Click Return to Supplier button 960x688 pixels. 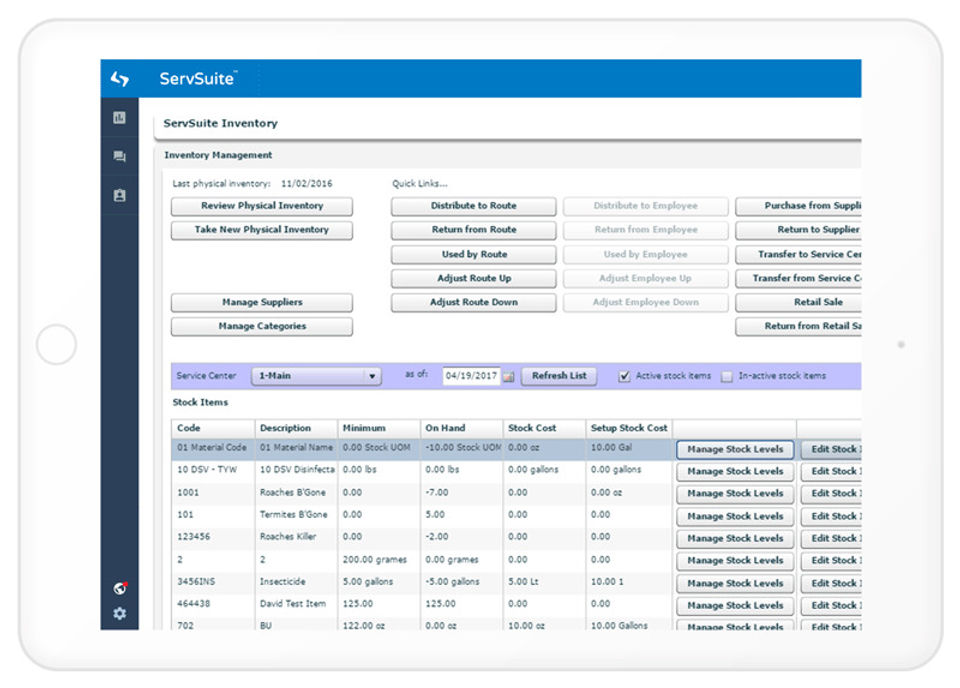(798, 230)
